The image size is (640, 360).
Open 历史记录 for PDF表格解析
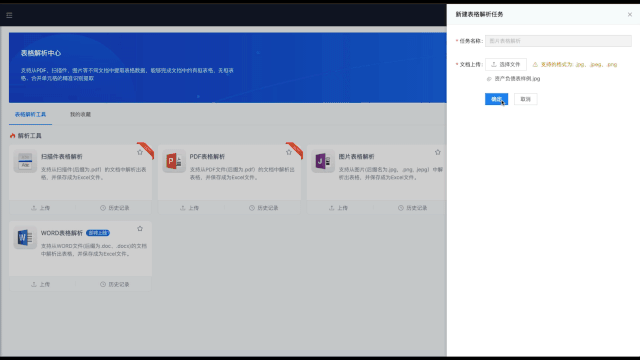click(264, 208)
